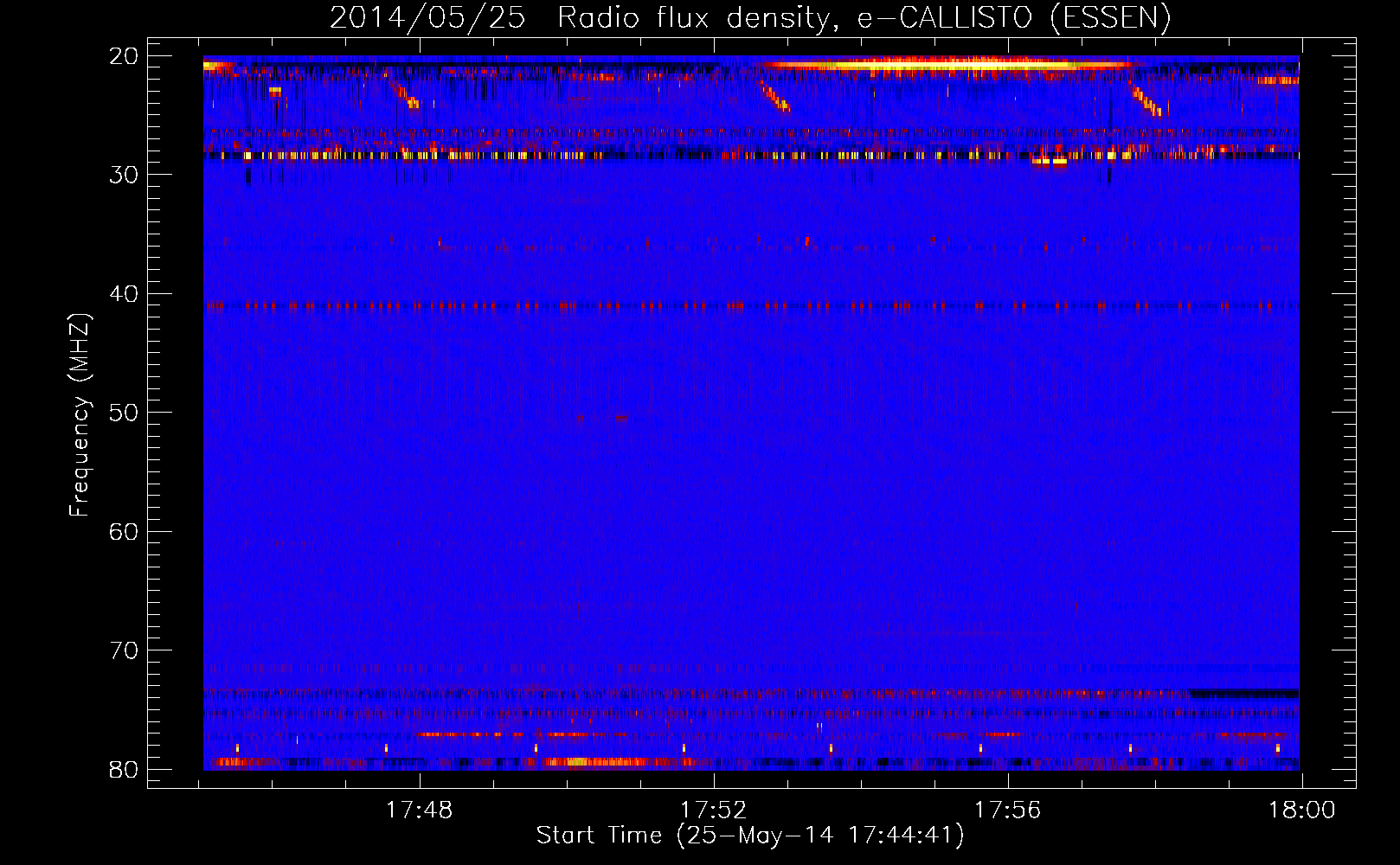Click the 17:48 time tick label
1400x865 pixels.
pos(420,811)
